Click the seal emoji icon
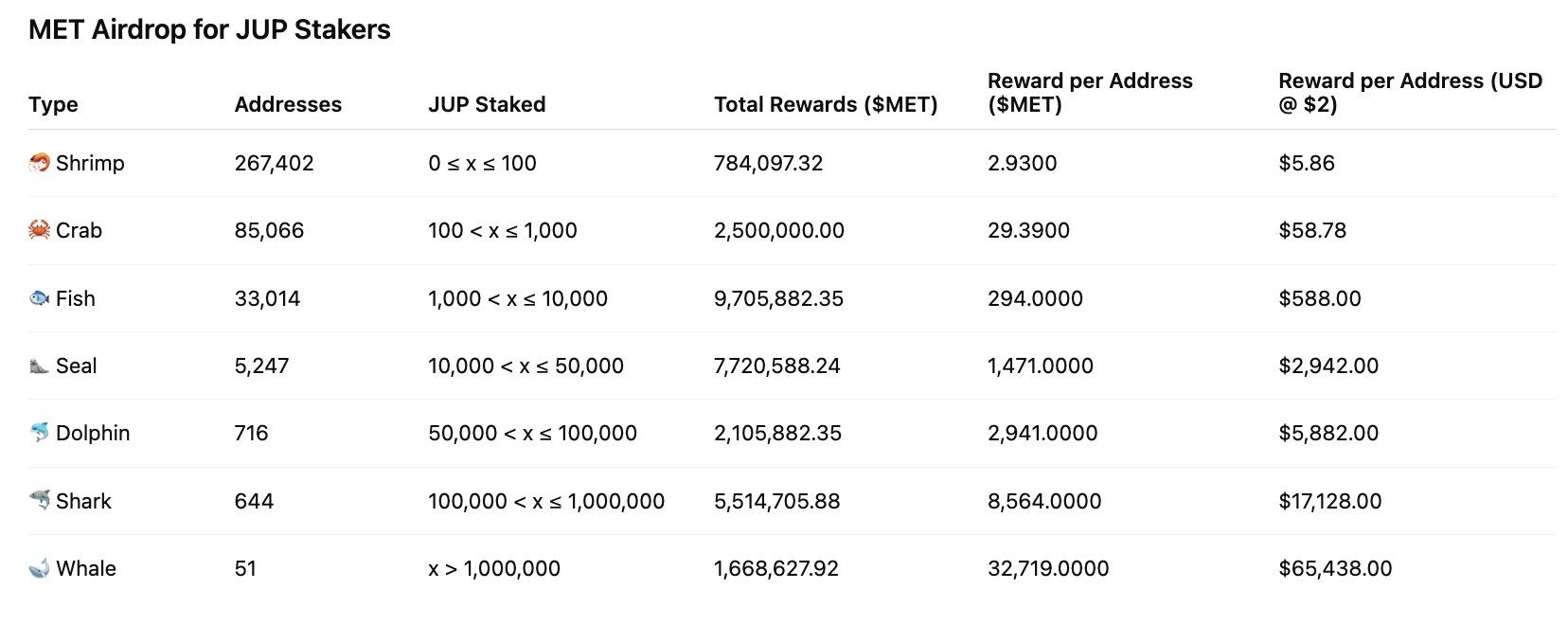 (39, 366)
